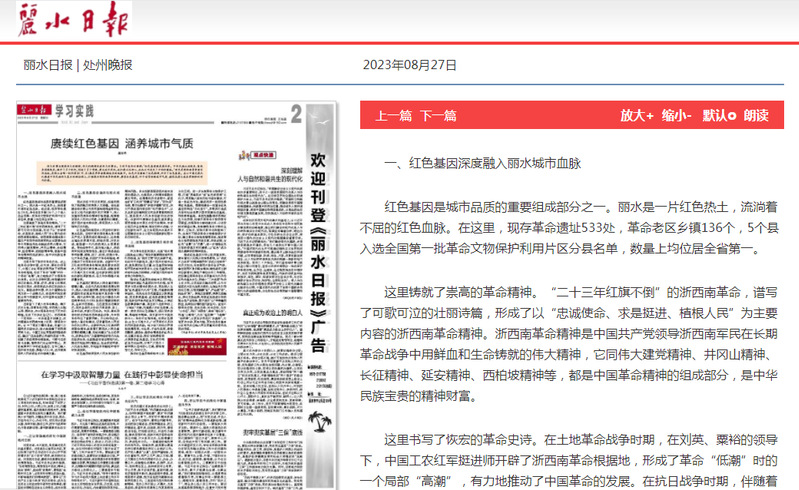This screenshot has height=490, width=799.
Task: Go to previous article 上一篇
Action: click(x=393, y=115)
